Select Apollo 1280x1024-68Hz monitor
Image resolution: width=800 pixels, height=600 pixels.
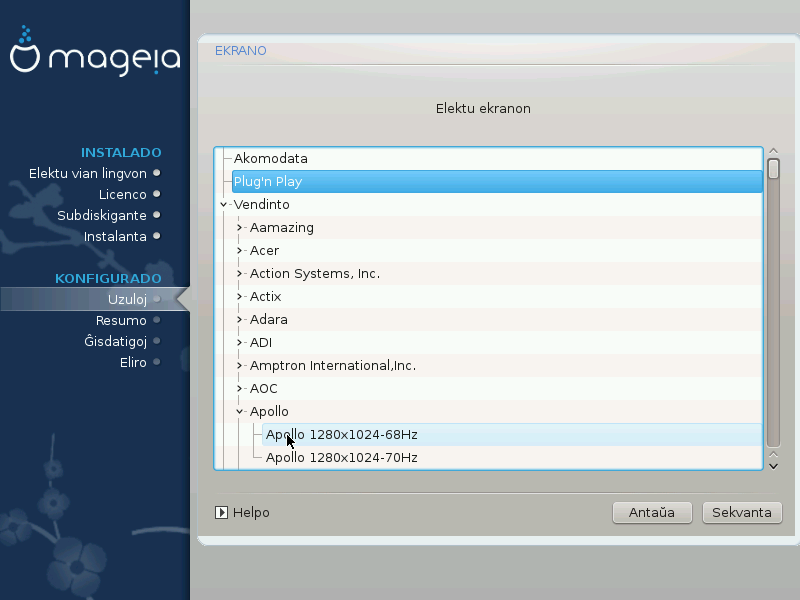[x=512, y=435]
